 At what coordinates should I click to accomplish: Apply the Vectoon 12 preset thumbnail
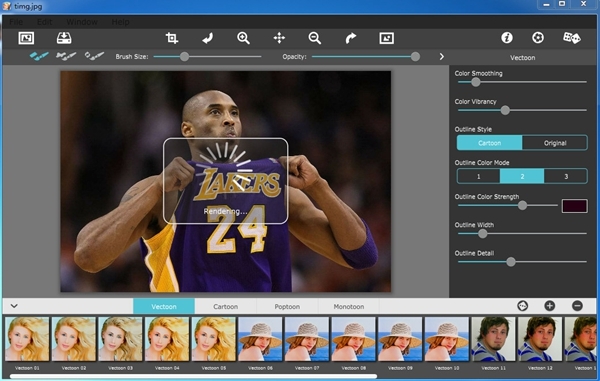pyautogui.click(x=540, y=339)
